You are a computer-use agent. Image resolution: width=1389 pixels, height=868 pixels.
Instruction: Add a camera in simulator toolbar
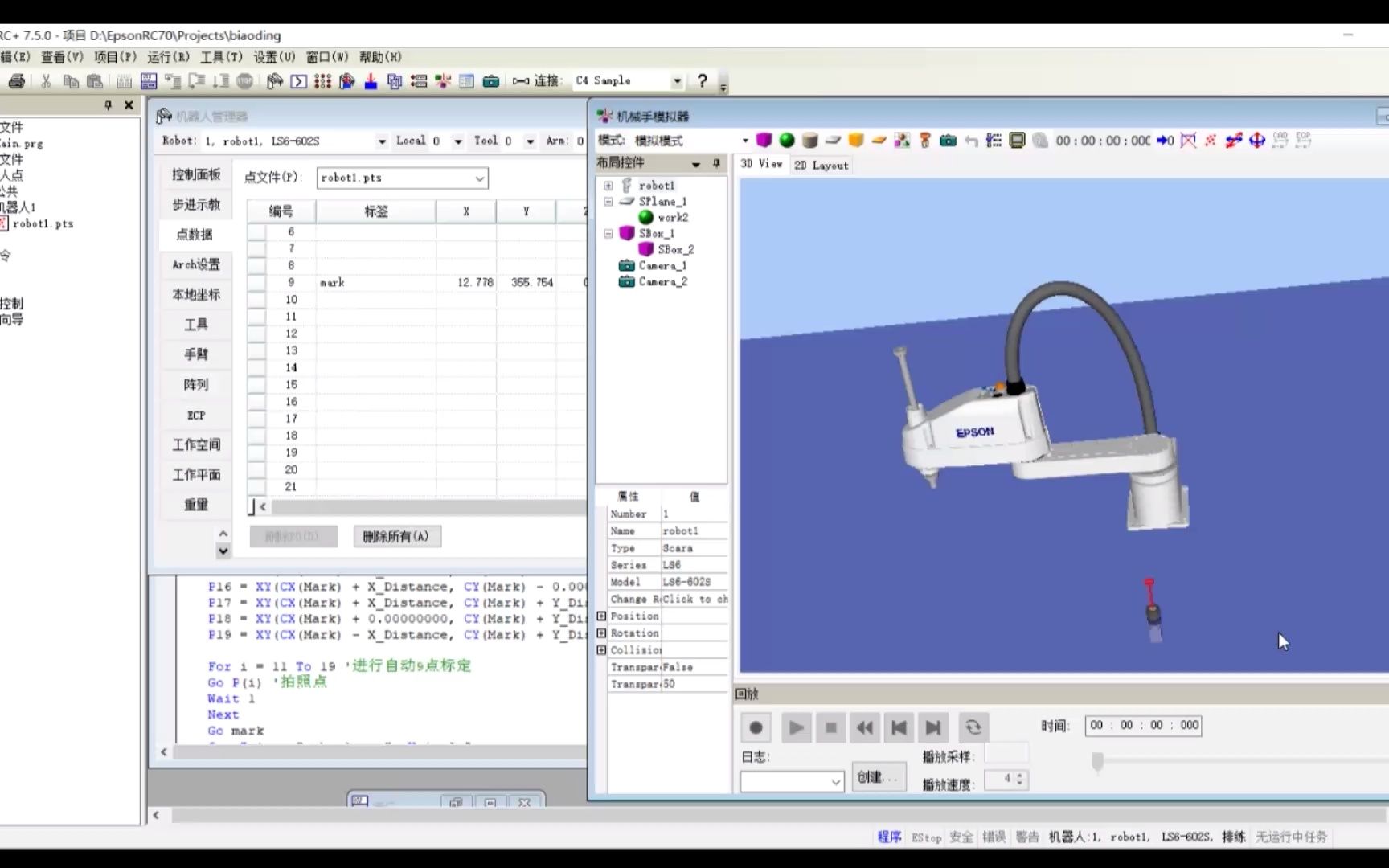click(x=949, y=141)
